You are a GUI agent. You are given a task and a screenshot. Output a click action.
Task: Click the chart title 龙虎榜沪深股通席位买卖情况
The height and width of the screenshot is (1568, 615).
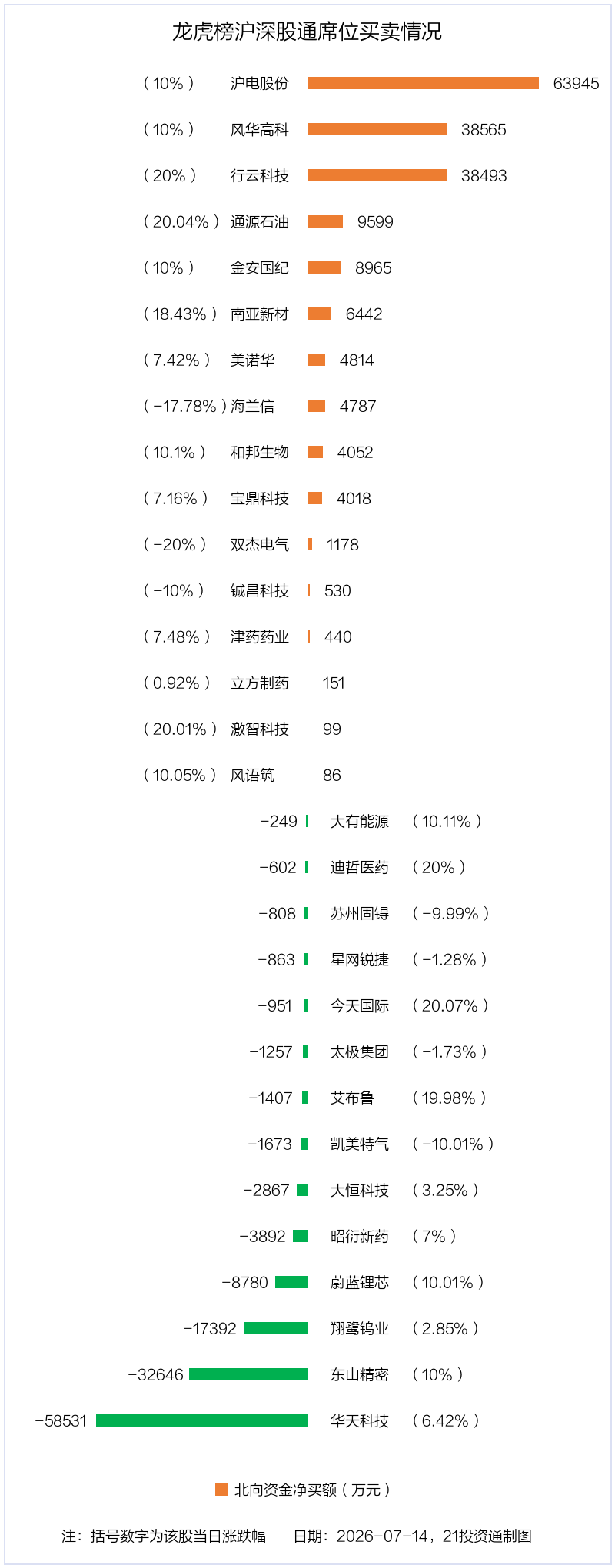[307, 32]
